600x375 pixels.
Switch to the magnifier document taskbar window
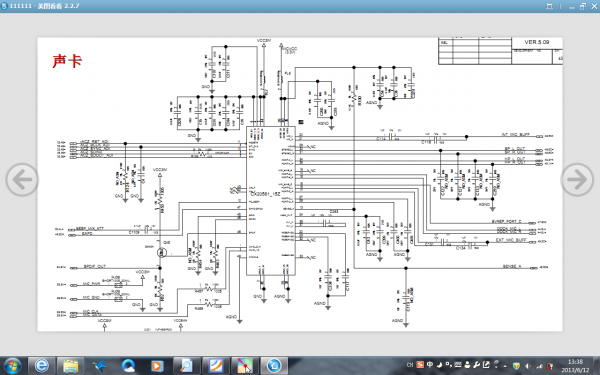186,366
